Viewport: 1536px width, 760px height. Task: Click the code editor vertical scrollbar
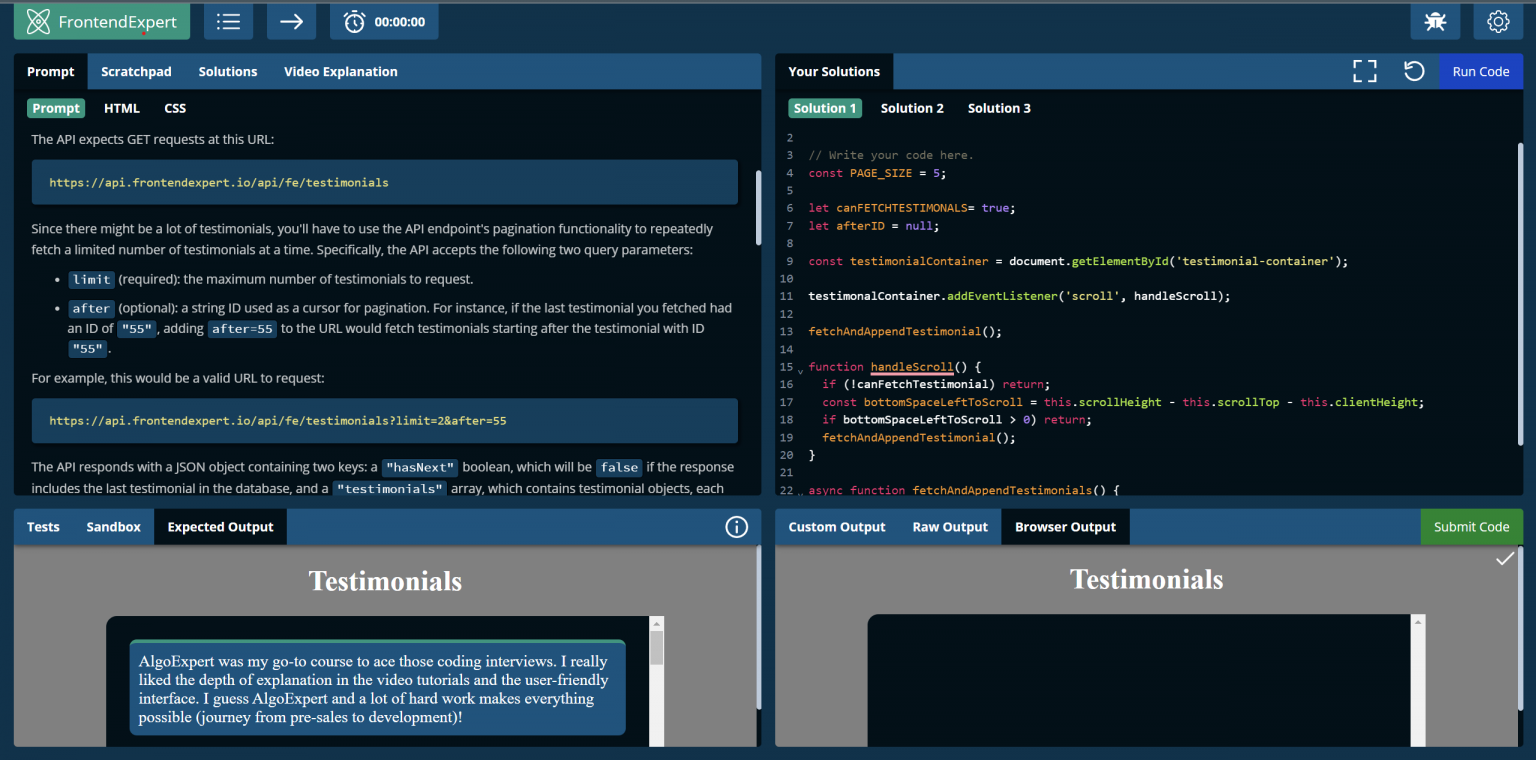pos(1520,290)
